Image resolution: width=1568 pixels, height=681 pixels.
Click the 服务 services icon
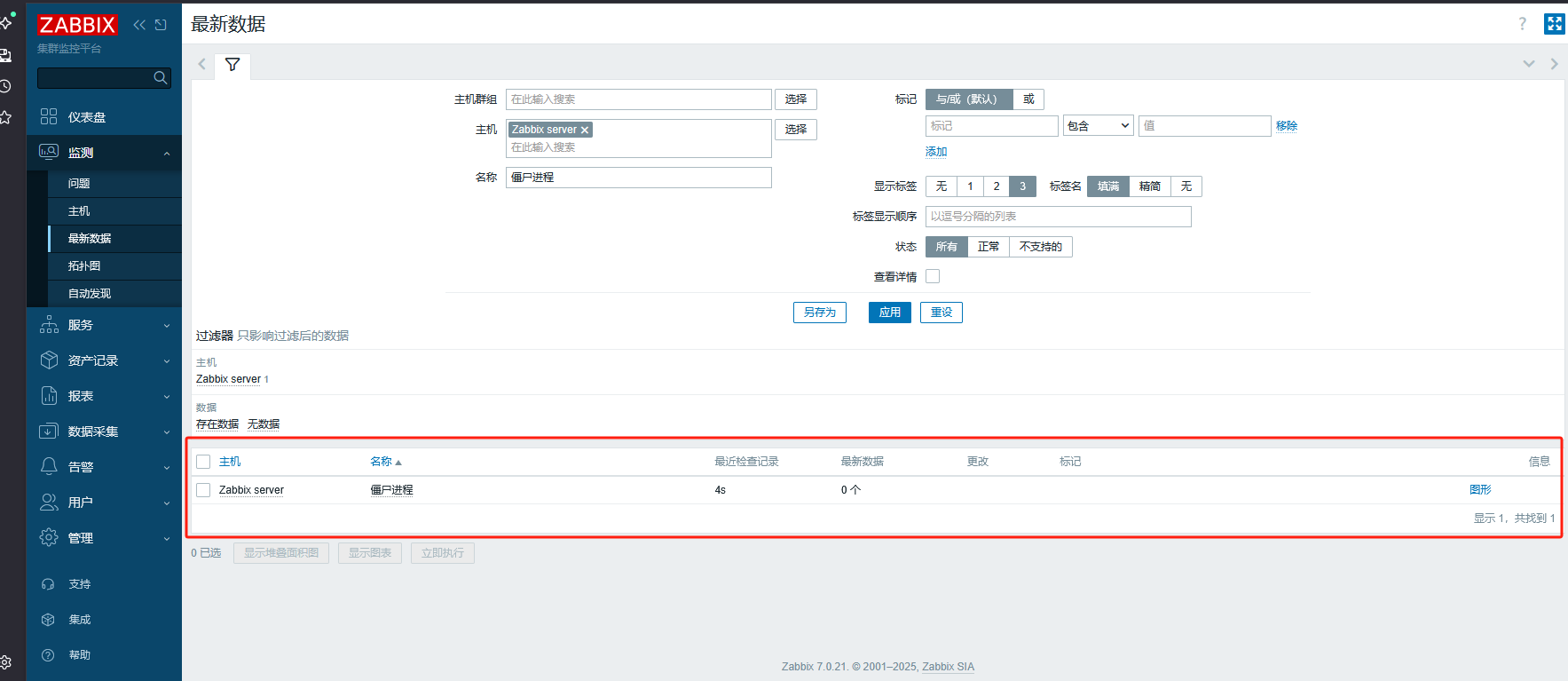click(x=49, y=325)
